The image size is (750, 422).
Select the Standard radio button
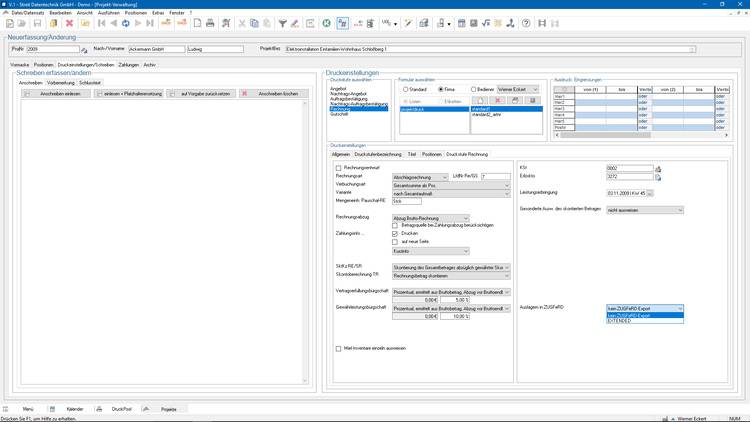(403, 89)
